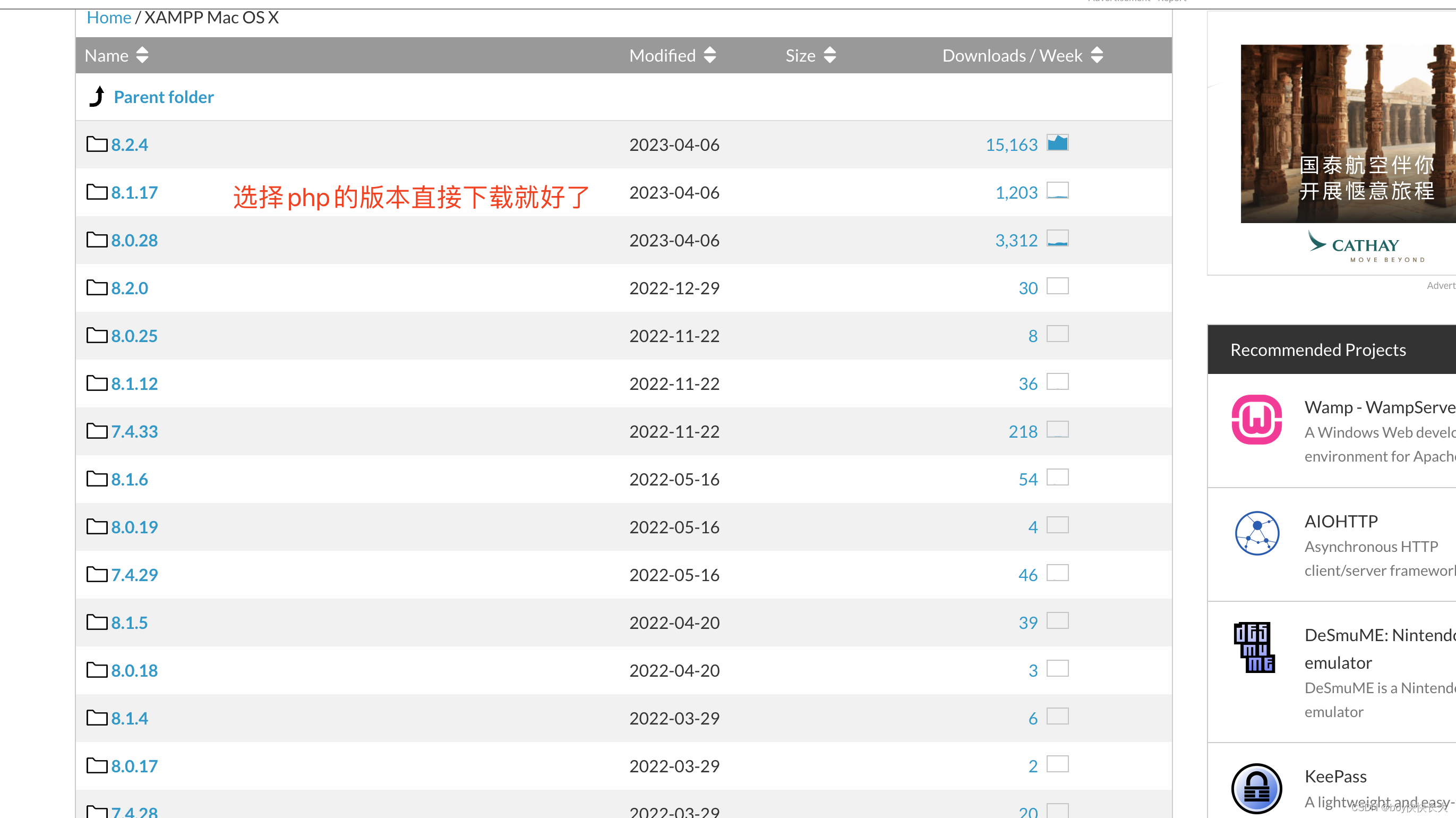
Task: Click the Parent folder arrow icon
Action: tap(97, 96)
